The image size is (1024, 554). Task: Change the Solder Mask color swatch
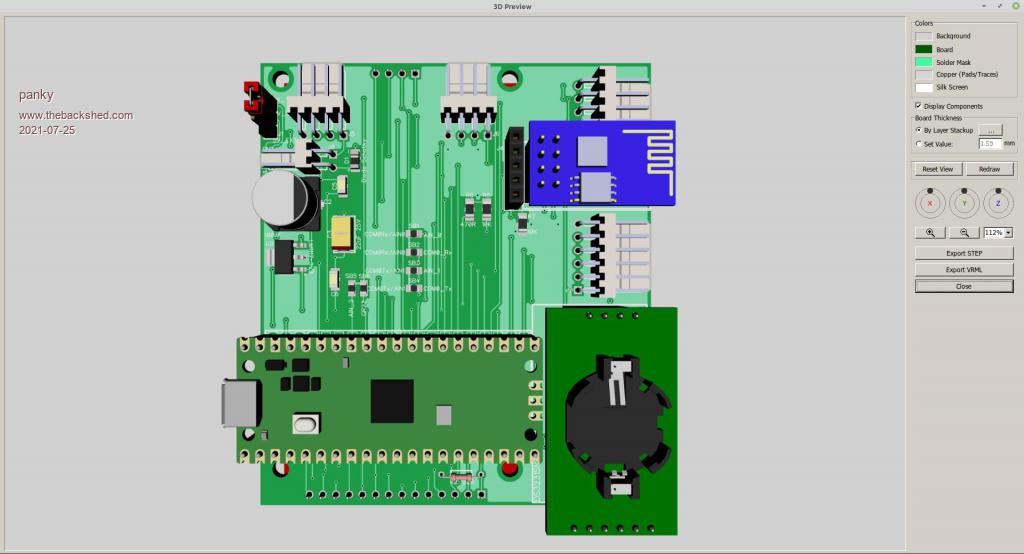pos(923,62)
